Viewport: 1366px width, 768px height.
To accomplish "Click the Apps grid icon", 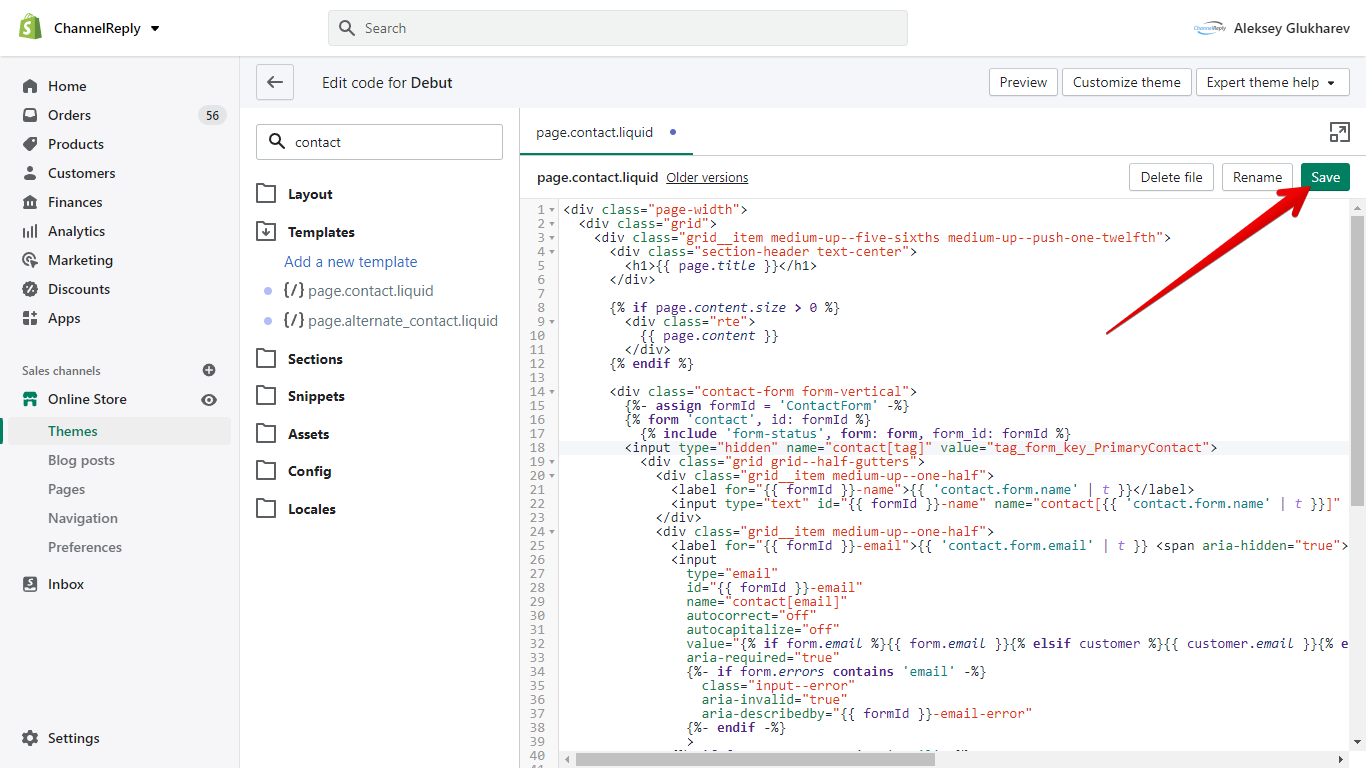I will pyautogui.click(x=30, y=318).
